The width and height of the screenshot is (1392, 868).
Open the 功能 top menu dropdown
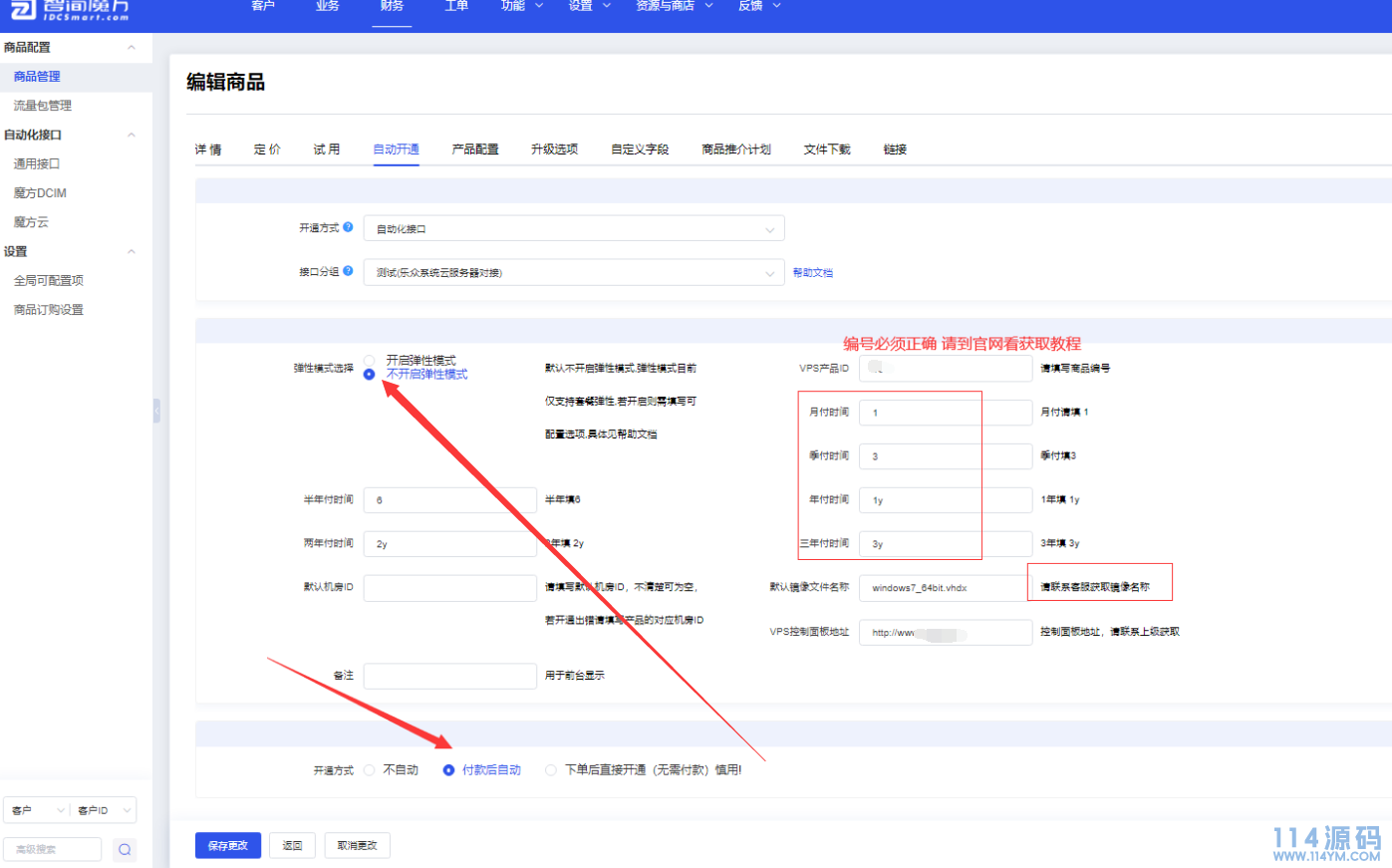pos(522,6)
